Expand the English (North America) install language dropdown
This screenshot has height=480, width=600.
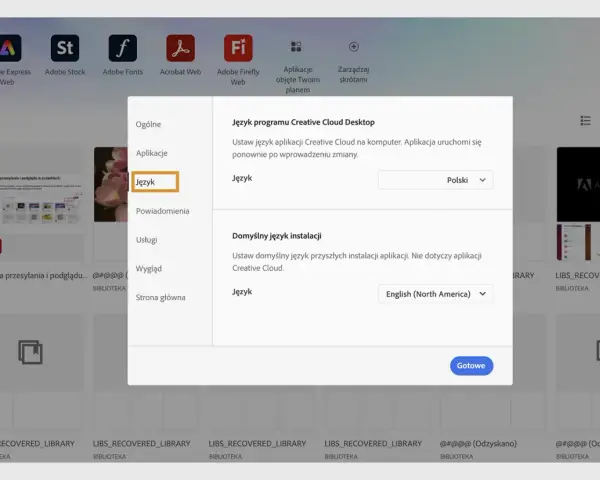[x=435, y=294]
